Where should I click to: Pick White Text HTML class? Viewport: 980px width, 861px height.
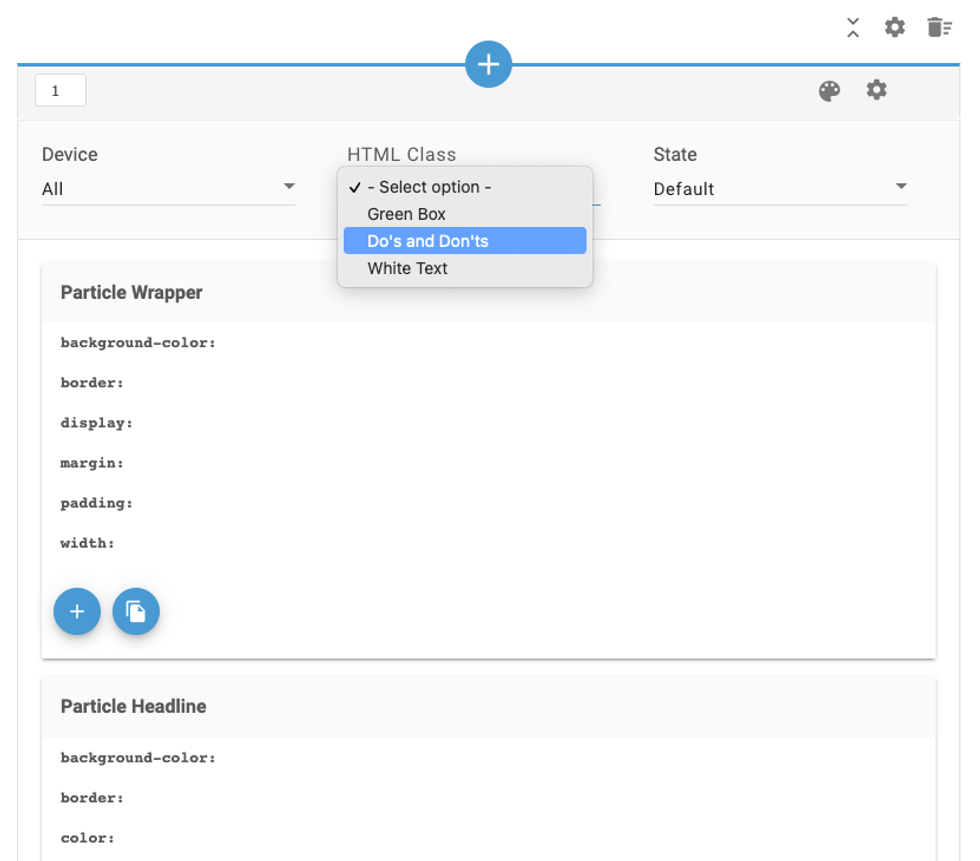[x=407, y=268]
